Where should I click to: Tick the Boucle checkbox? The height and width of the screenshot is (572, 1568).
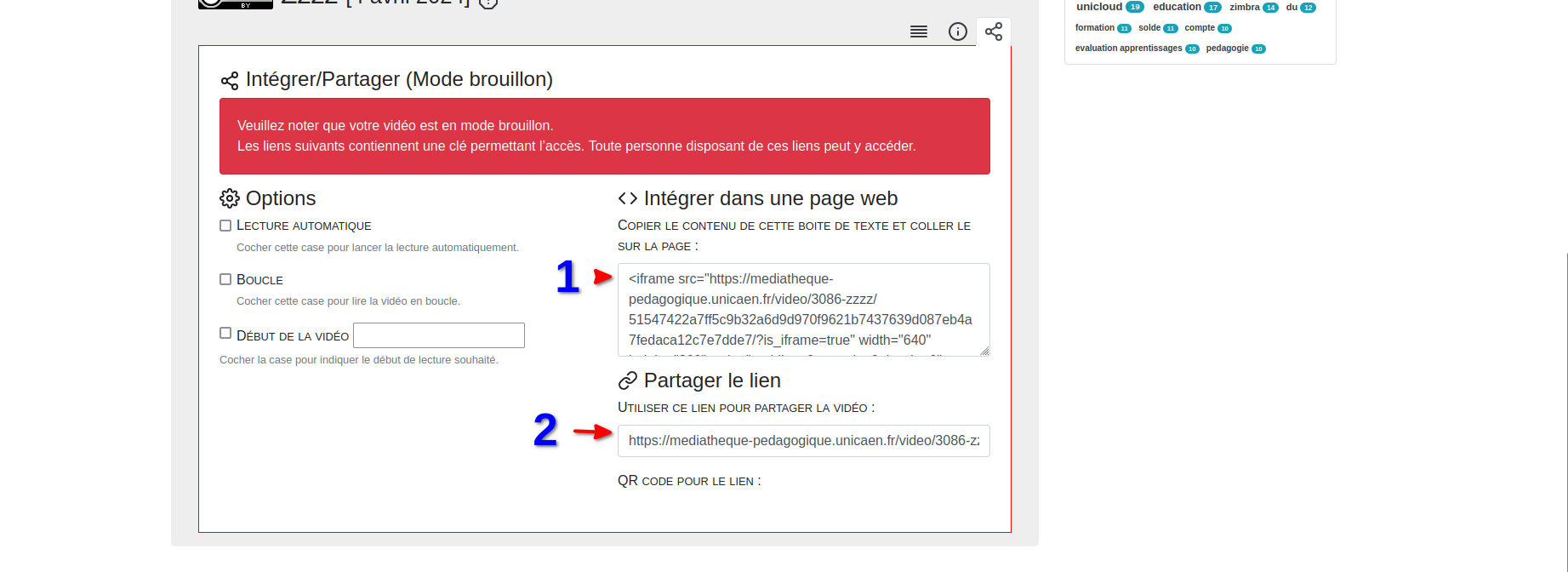click(x=225, y=279)
